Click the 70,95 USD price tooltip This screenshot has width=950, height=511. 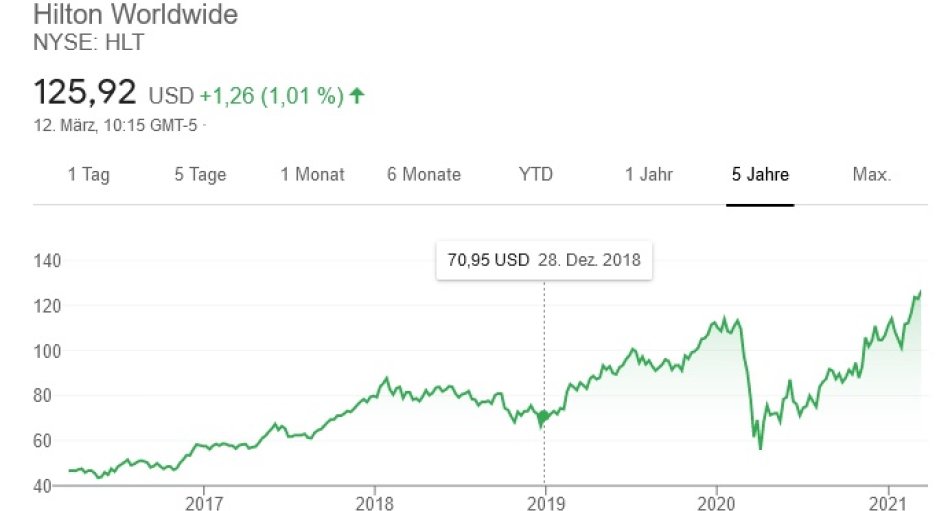(544, 260)
